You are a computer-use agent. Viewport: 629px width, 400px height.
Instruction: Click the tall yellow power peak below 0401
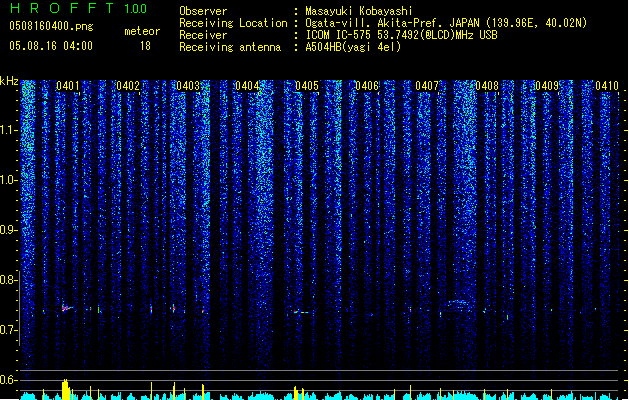[x=66, y=389]
